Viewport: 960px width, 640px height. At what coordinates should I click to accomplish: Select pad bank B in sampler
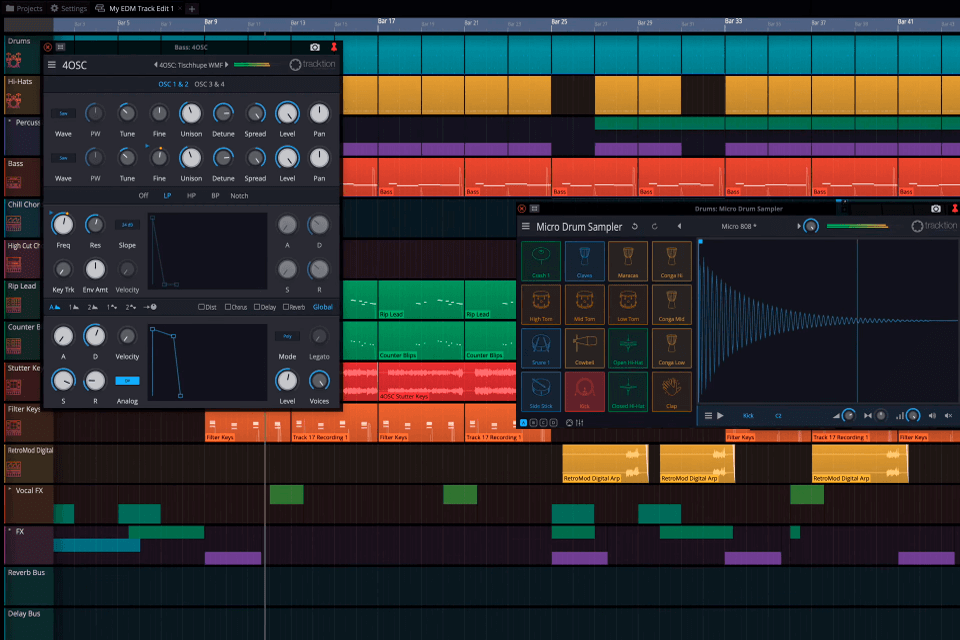pos(533,423)
